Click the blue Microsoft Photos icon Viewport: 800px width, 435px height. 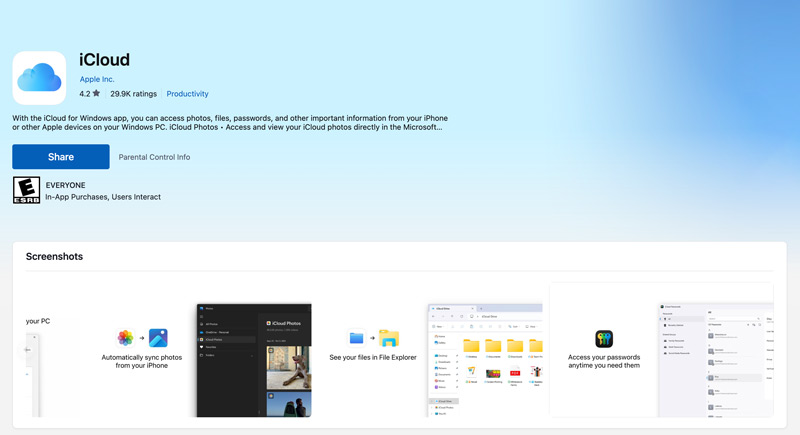click(x=158, y=338)
